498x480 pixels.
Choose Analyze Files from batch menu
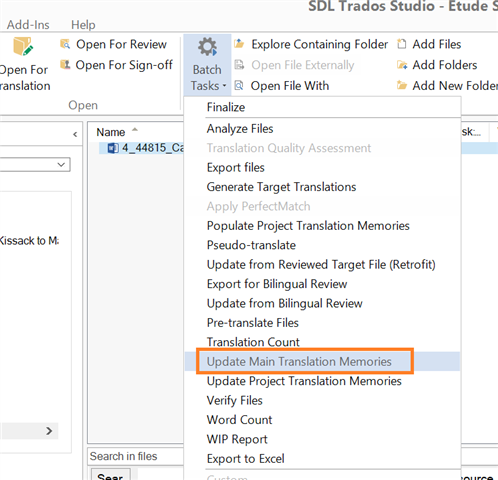[x=240, y=129]
